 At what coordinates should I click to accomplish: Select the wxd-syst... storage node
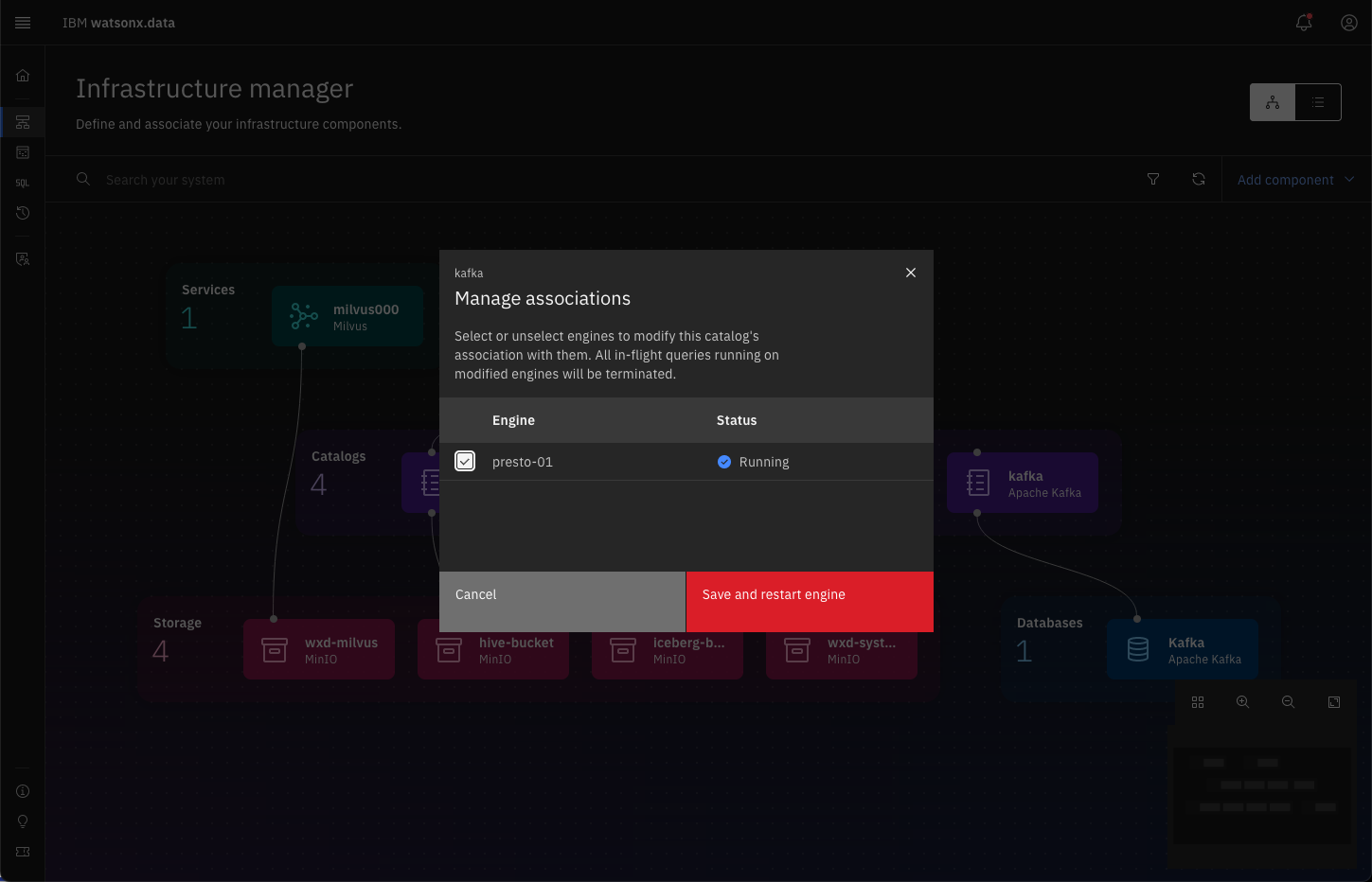[842, 656]
